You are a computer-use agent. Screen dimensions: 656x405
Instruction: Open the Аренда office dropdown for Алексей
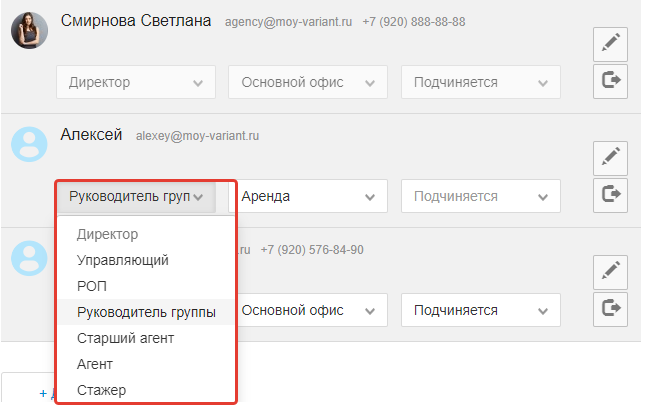tap(307, 196)
